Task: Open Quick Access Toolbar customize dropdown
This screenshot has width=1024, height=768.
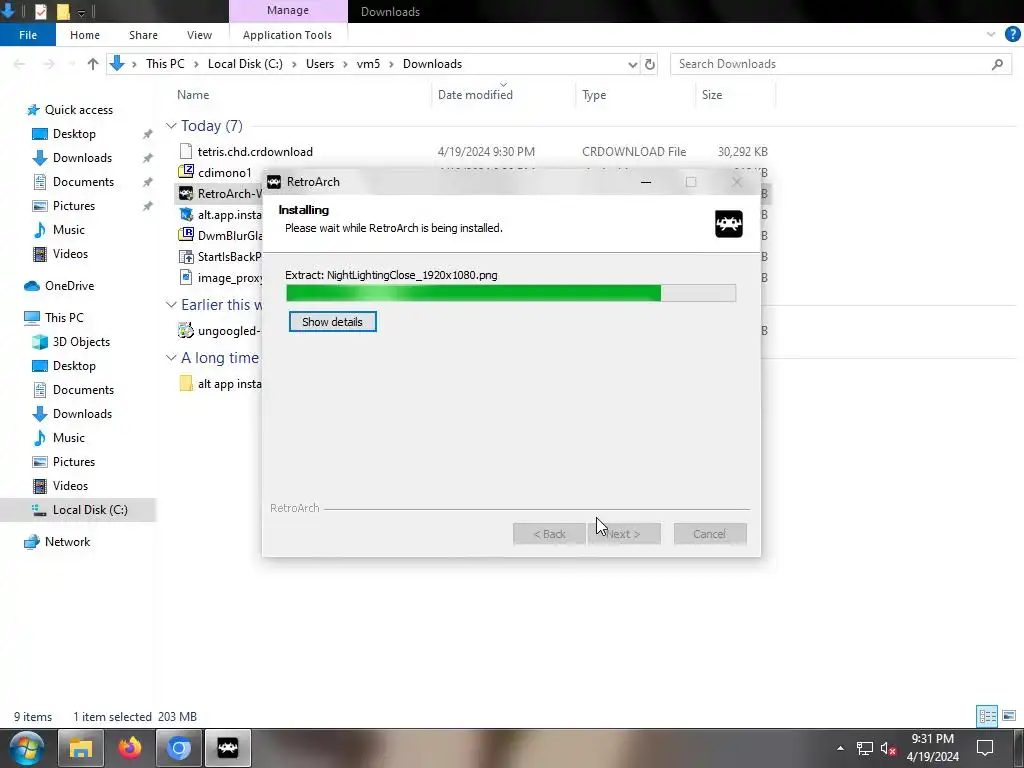Action: click(x=82, y=12)
